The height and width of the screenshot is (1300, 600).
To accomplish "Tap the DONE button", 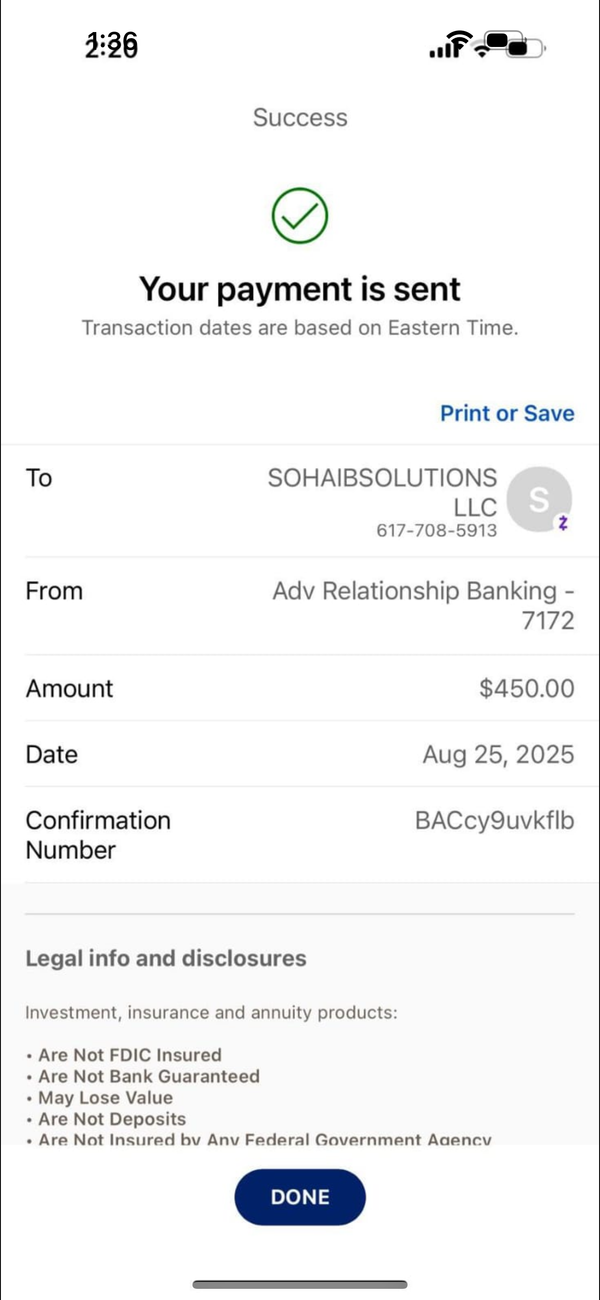I will click(x=300, y=1197).
